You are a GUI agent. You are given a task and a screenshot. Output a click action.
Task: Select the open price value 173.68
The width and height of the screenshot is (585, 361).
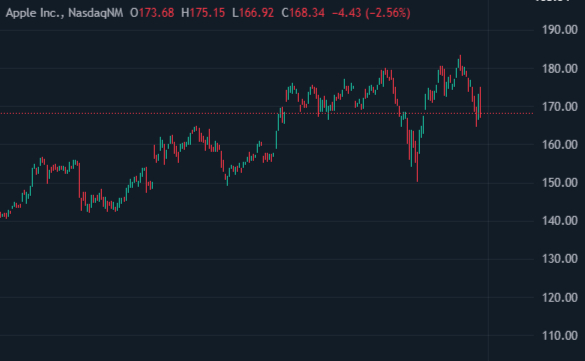pyautogui.click(x=157, y=13)
